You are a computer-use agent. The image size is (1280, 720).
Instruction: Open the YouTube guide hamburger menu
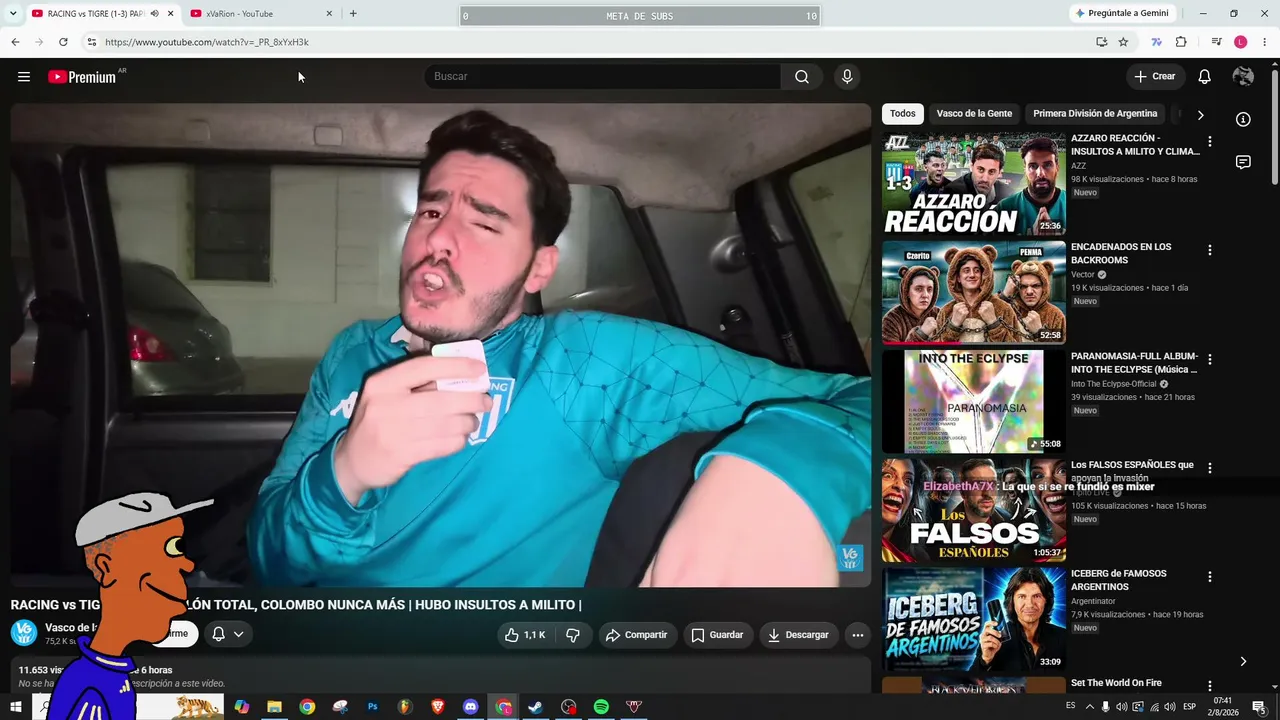point(24,77)
